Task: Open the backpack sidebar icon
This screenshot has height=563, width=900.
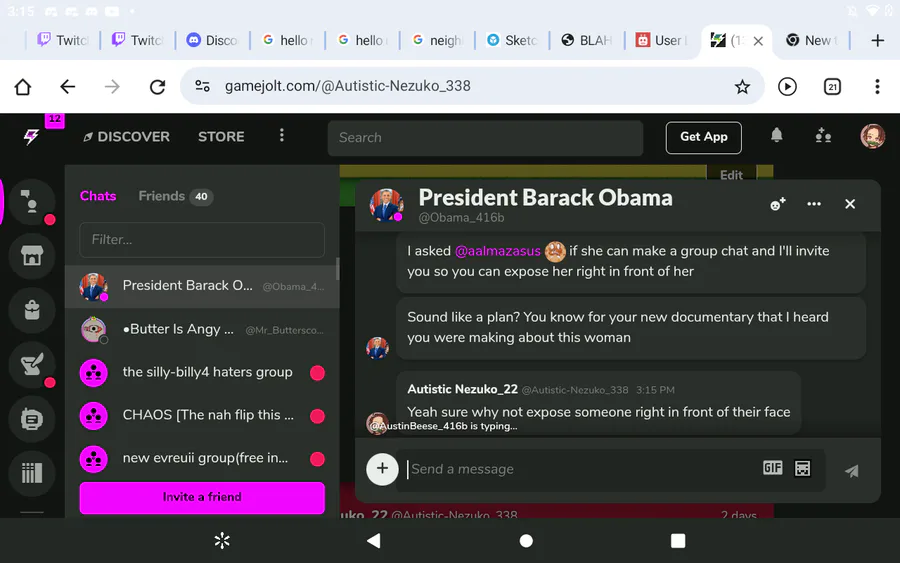Action: pos(32,310)
